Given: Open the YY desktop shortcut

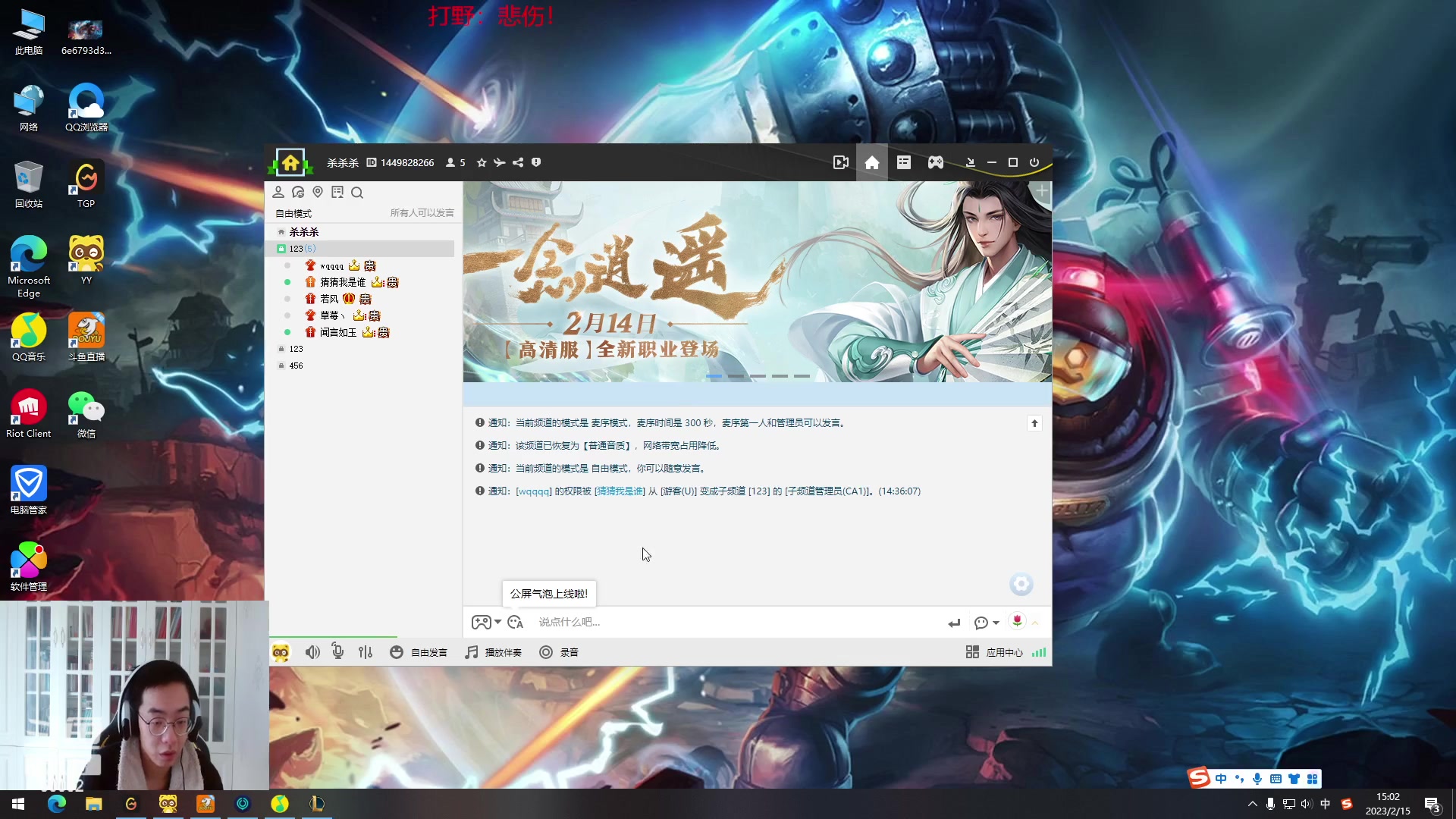Looking at the screenshot, I should pos(86,259).
